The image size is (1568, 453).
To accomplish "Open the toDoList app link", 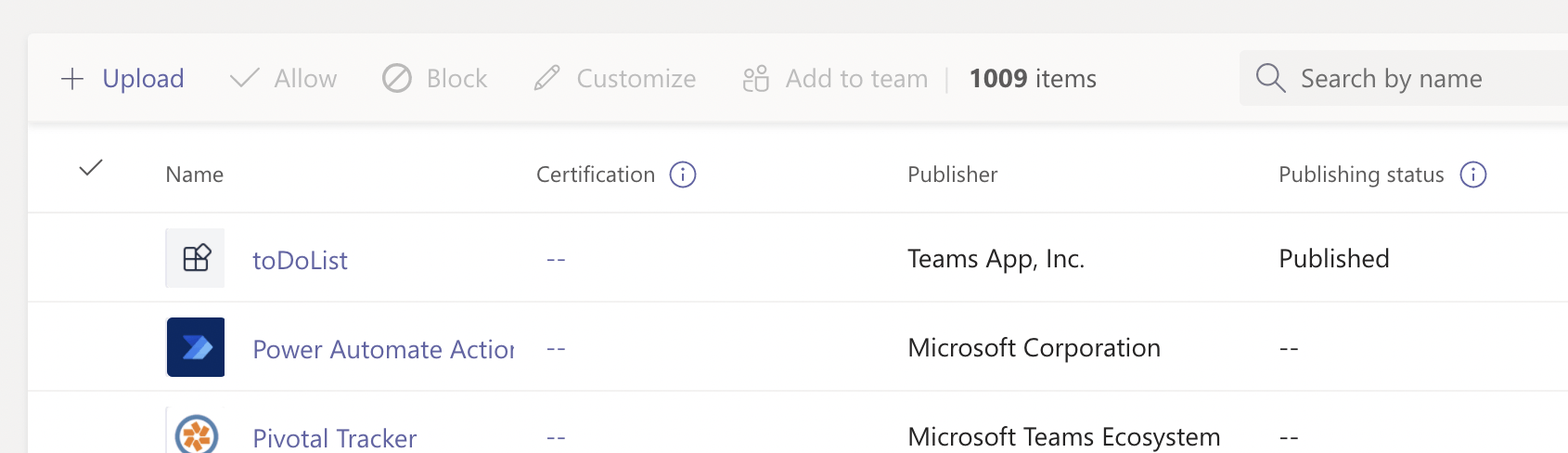I will pyautogui.click(x=300, y=261).
